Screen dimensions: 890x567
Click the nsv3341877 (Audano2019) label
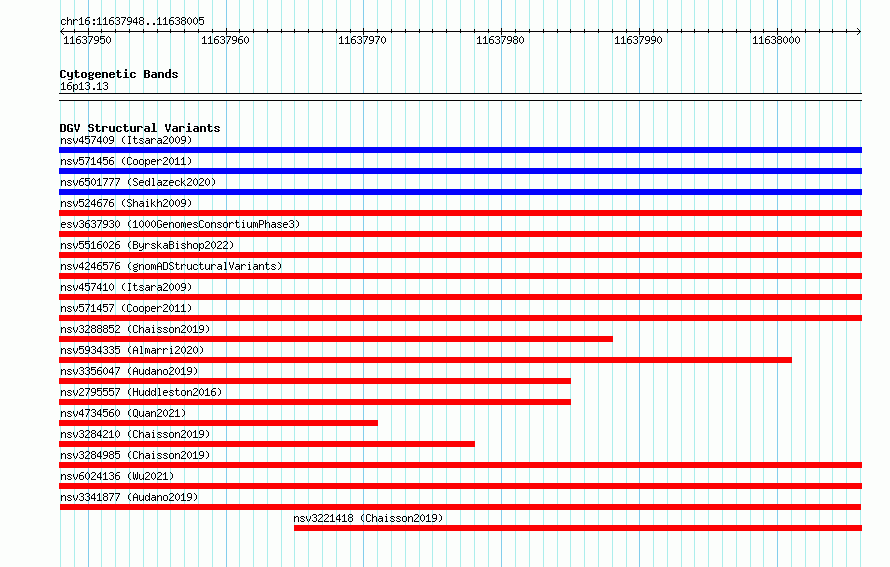pyautogui.click(x=129, y=497)
